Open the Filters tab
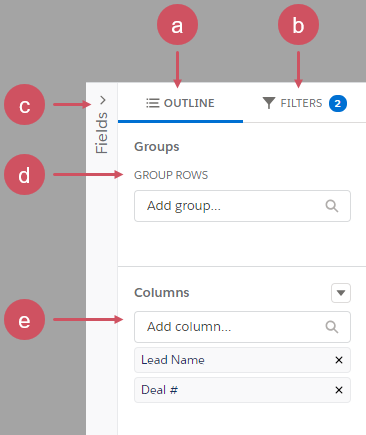Screen dimensions: 366x435 pos(304,103)
